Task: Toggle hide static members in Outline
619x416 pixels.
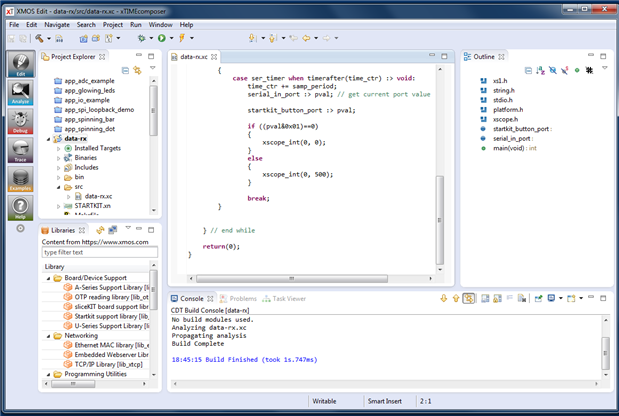Action: coord(565,69)
